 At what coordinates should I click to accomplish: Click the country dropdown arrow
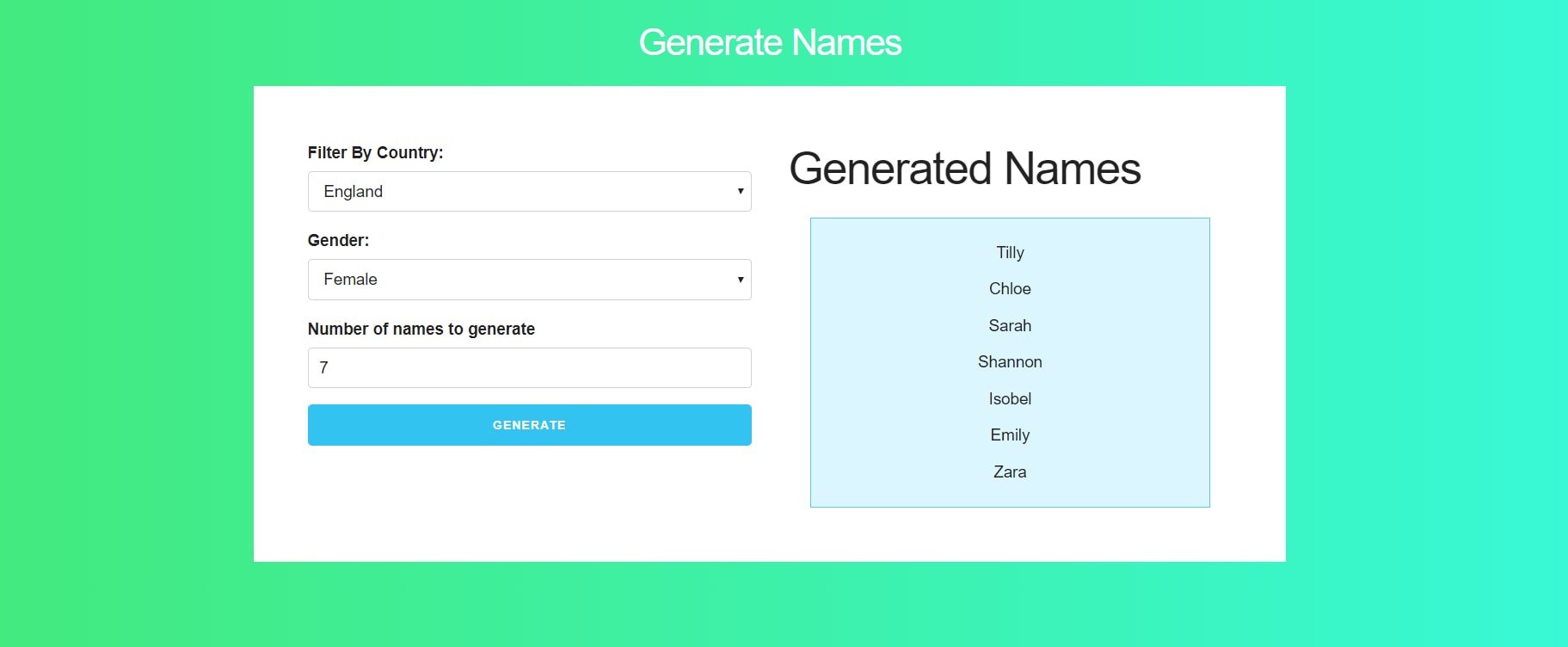pyautogui.click(x=740, y=191)
